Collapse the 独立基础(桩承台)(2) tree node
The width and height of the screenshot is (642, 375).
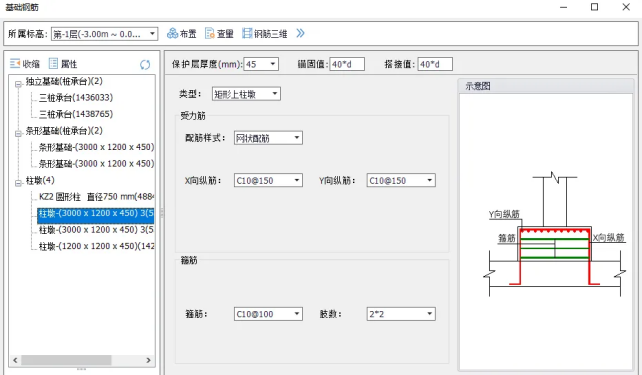[18, 84]
